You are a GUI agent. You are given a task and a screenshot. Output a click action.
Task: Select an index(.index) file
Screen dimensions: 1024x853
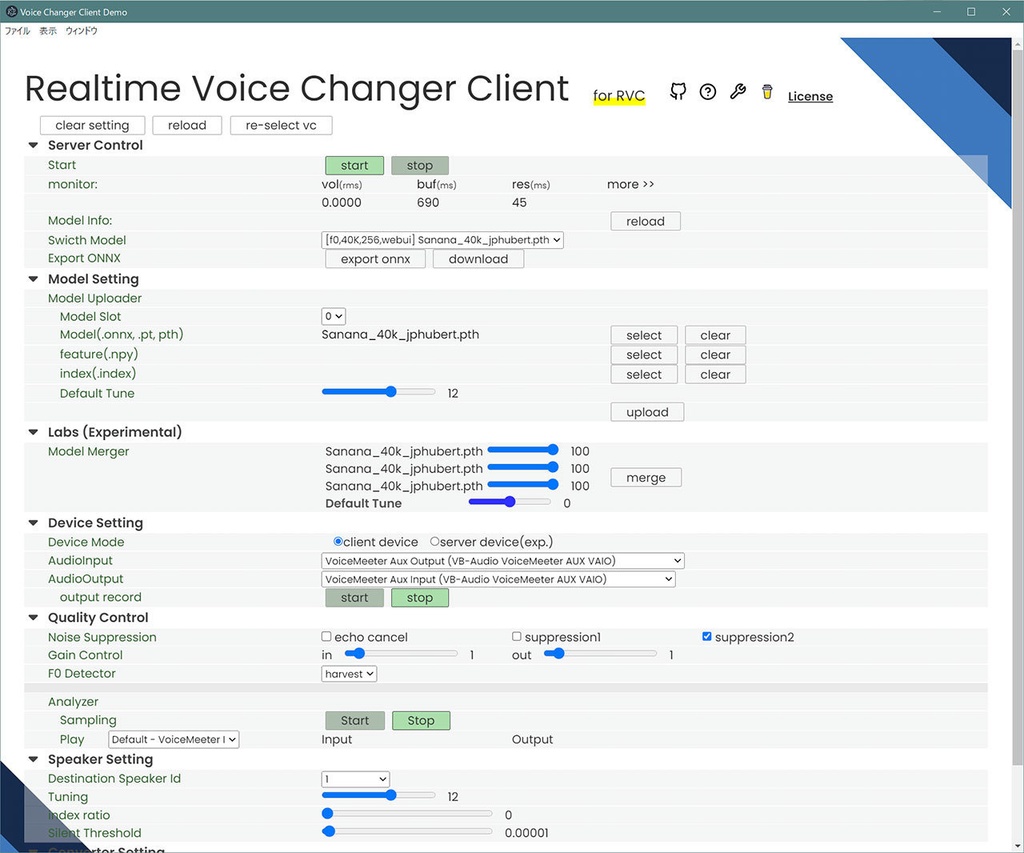[x=644, y=374]
